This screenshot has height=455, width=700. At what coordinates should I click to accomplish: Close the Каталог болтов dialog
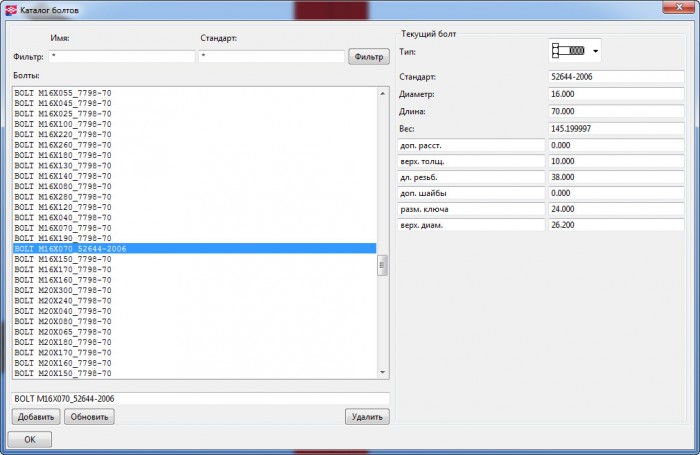click(679, 7)
